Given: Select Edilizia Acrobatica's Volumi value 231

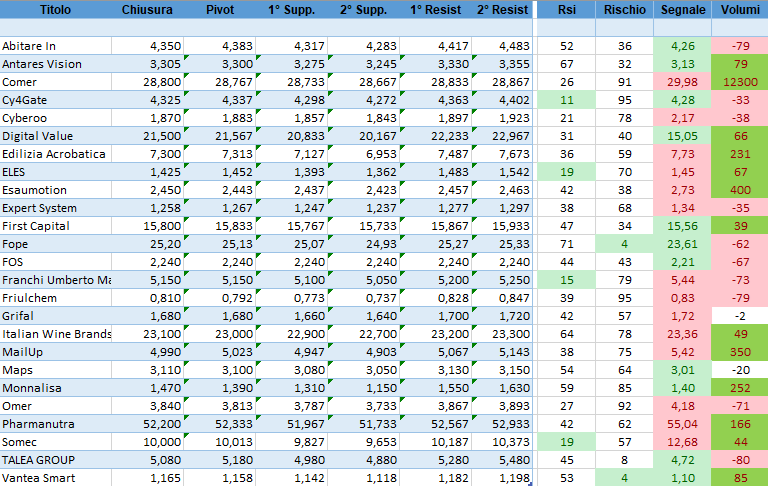Looking at the screenshot, I should point(740,154).
